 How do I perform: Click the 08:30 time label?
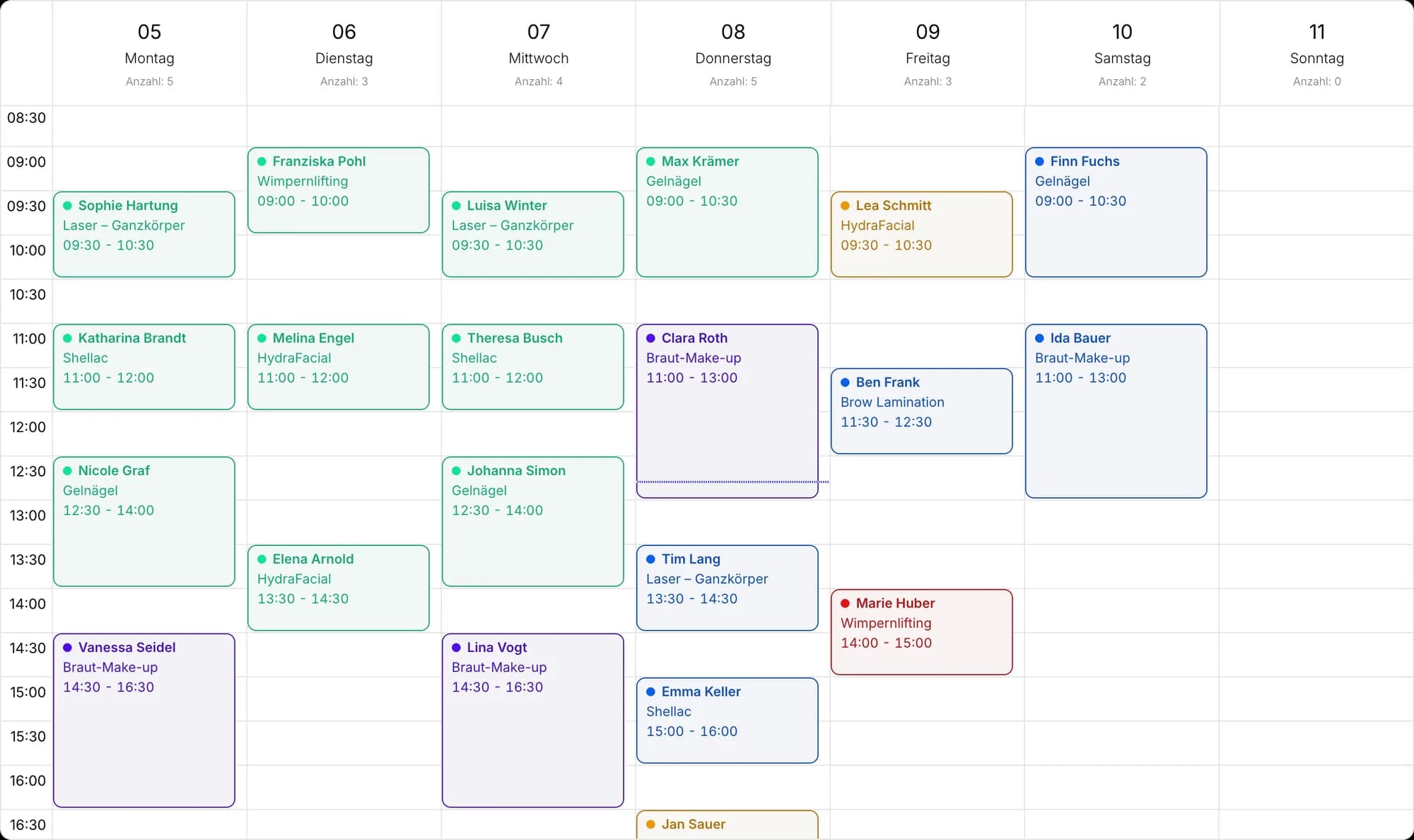pyautogui.click(x=26, y=118)
